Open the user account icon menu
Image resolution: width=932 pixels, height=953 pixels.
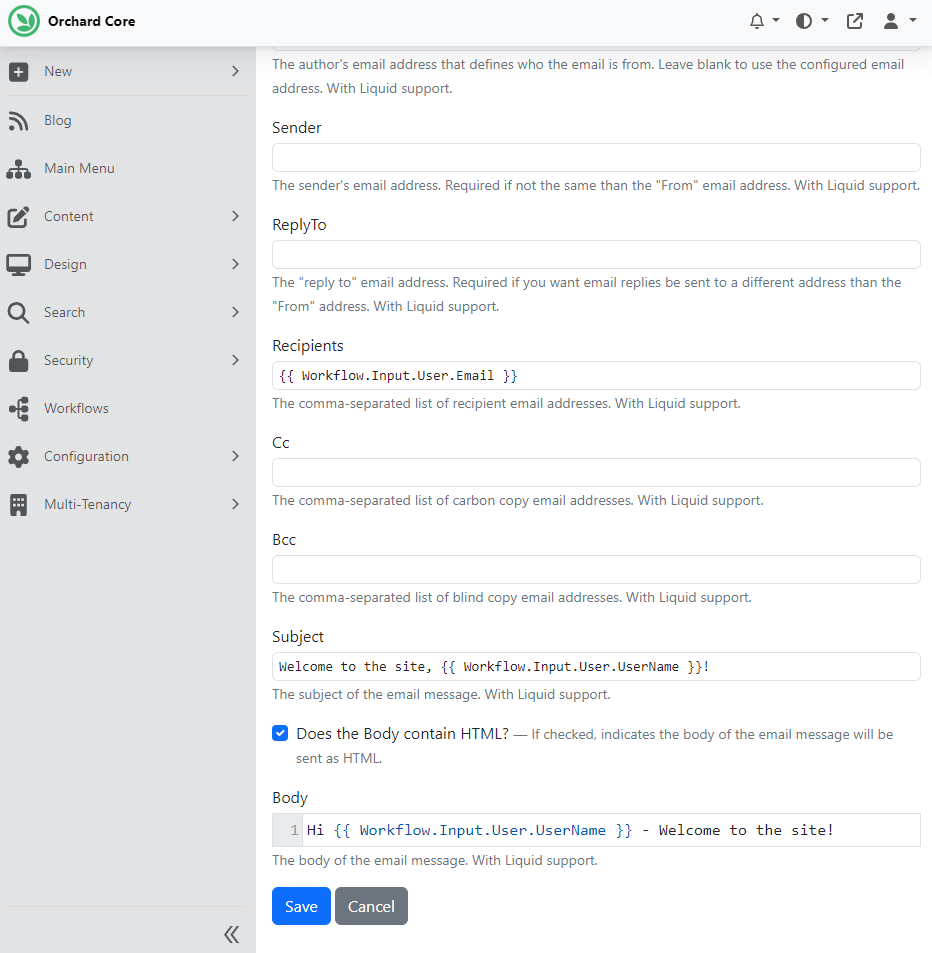[891, 21]
